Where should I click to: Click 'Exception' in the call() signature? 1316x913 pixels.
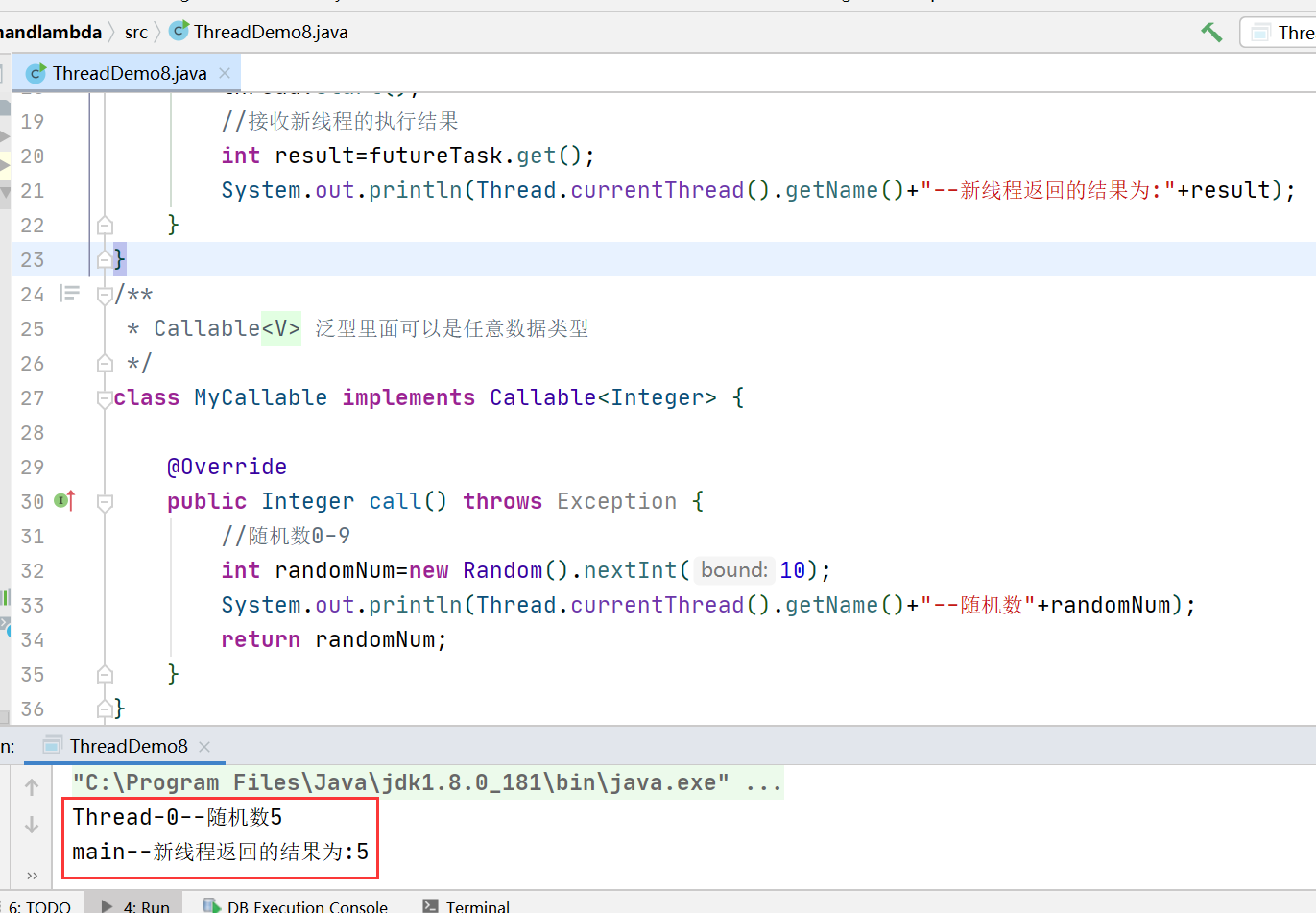[x=616, y=501]
